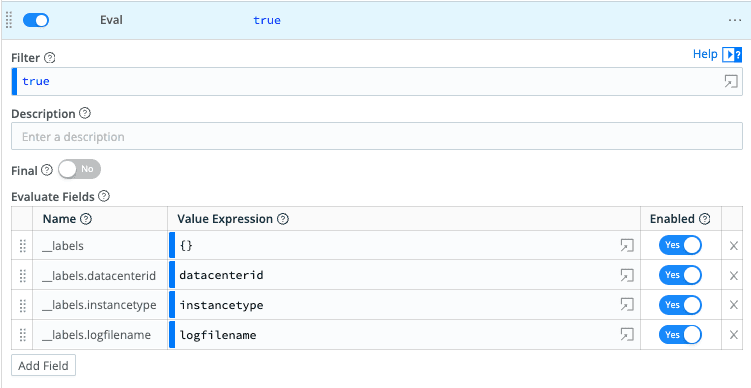751x388 pixels.
Task: Toggle the Eval function on/off switch
Action: 36,20
